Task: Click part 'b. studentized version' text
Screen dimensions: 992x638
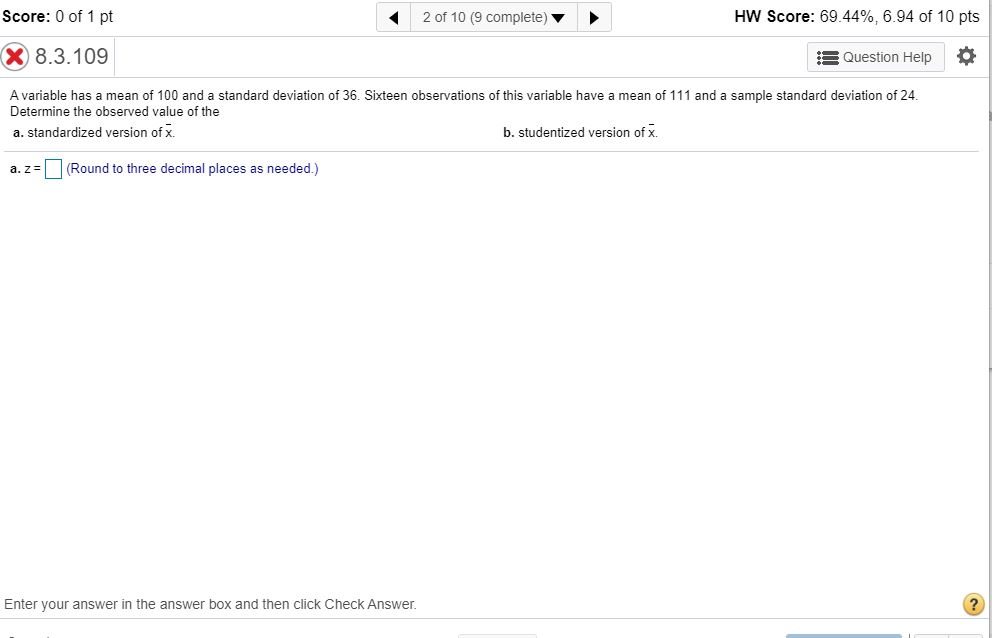Action: point(581,132)
